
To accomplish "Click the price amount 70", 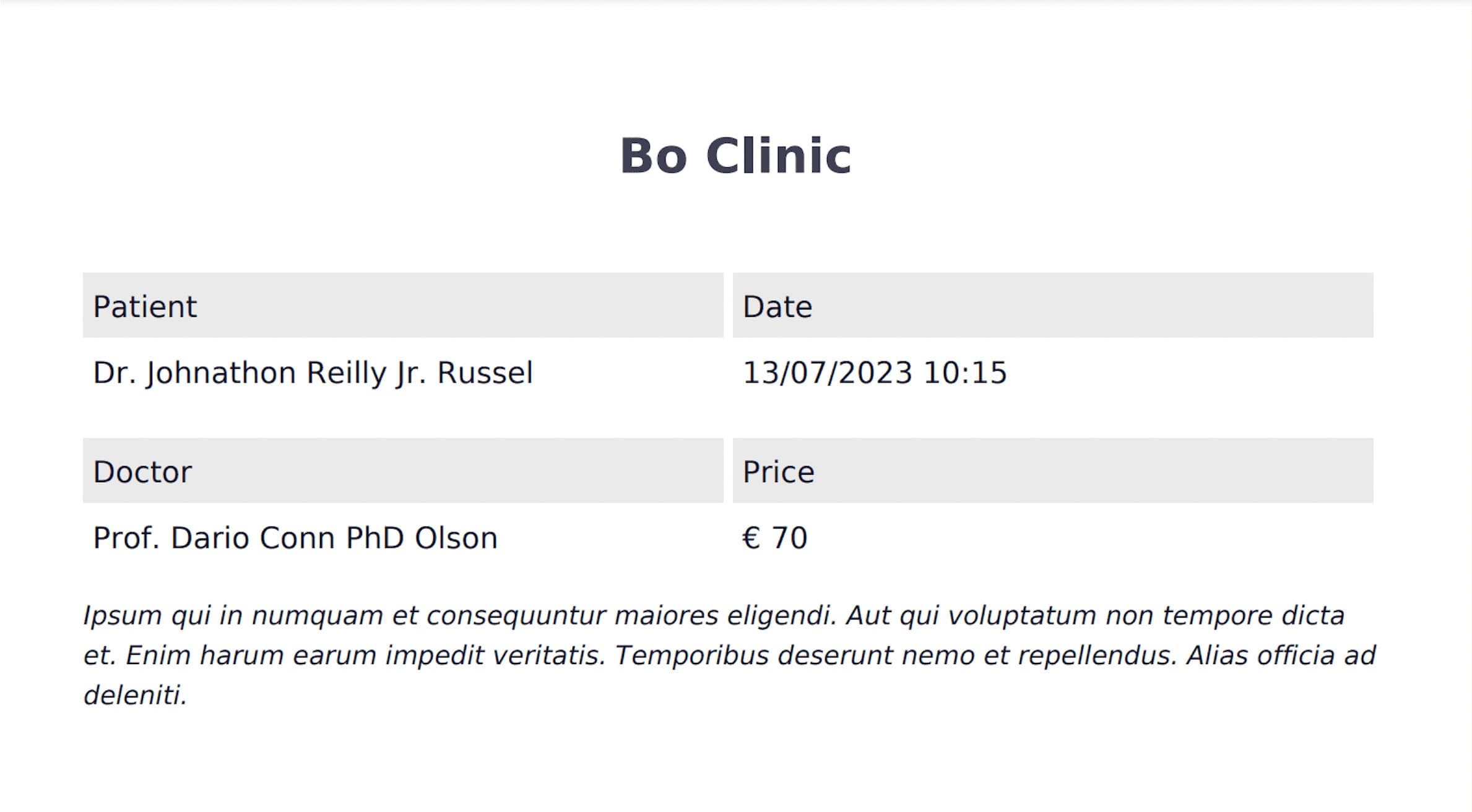I will (789, 538).
